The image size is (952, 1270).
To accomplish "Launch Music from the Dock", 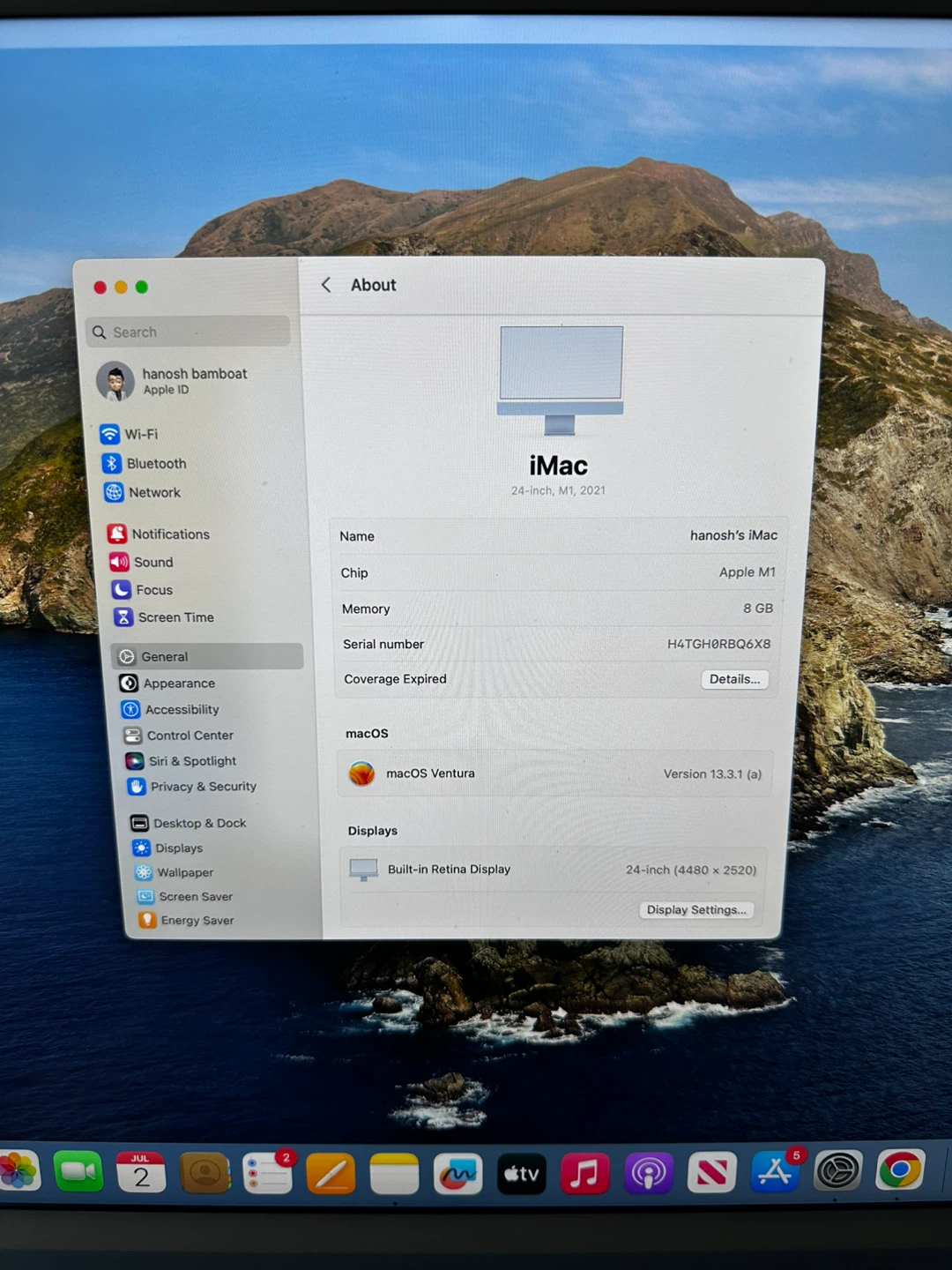I will tap(585, 1175).
